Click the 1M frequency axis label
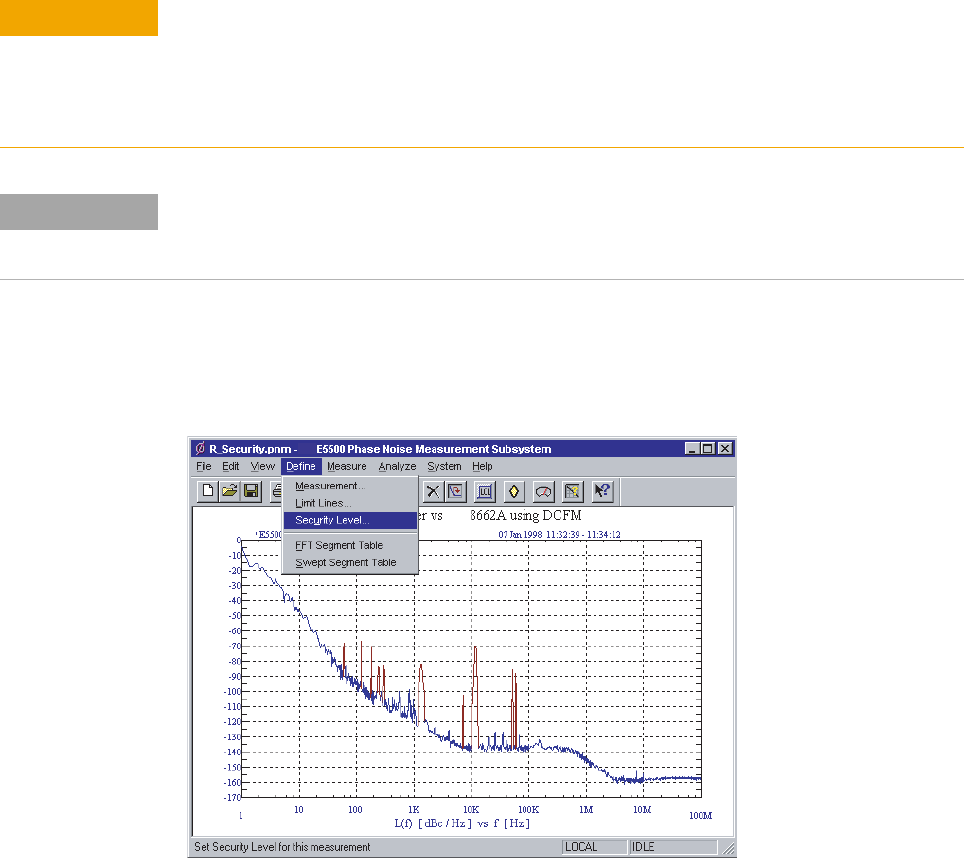Screen dimensions: 964x858 point(586,810)
